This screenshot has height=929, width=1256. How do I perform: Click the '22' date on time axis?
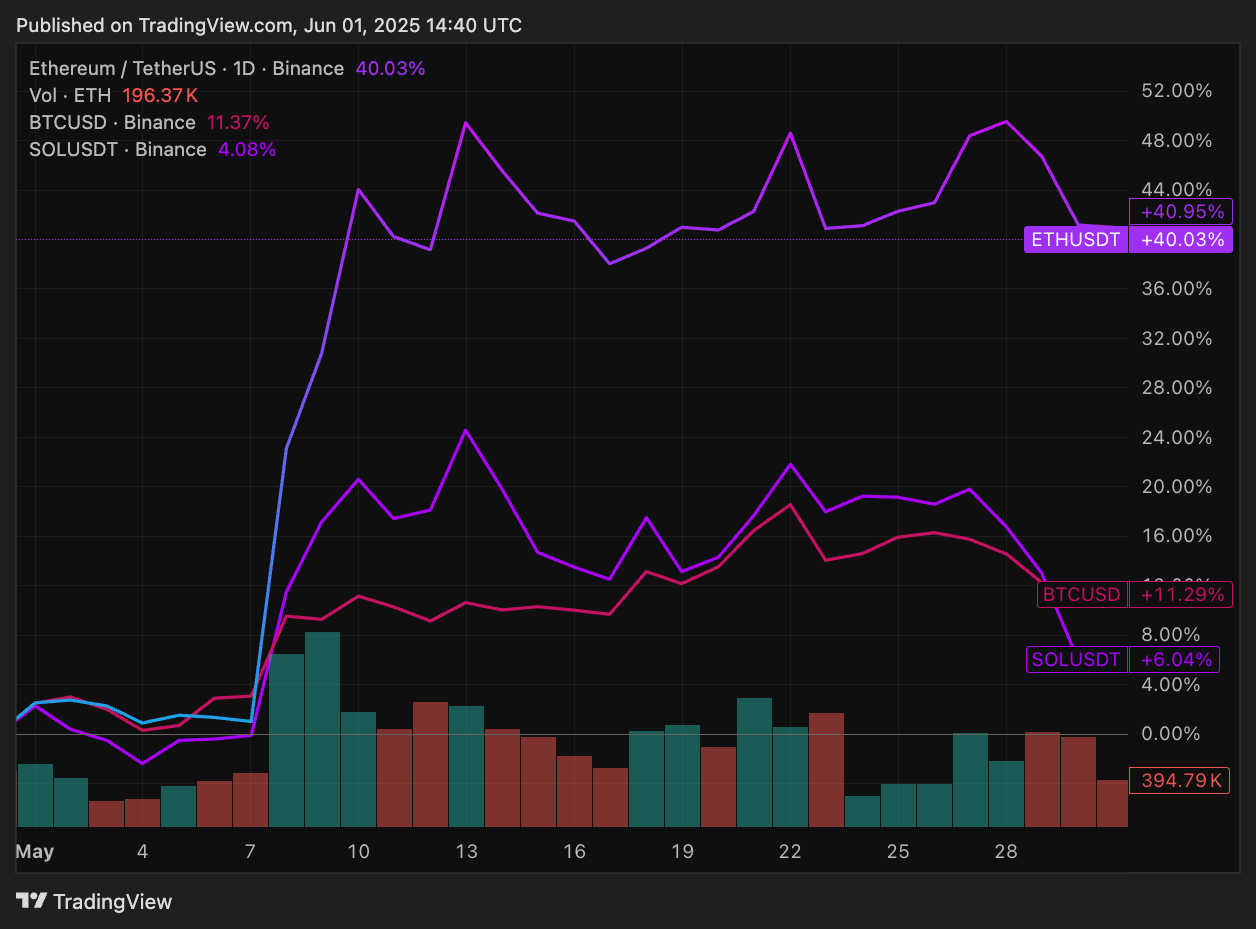coord(790,852)
